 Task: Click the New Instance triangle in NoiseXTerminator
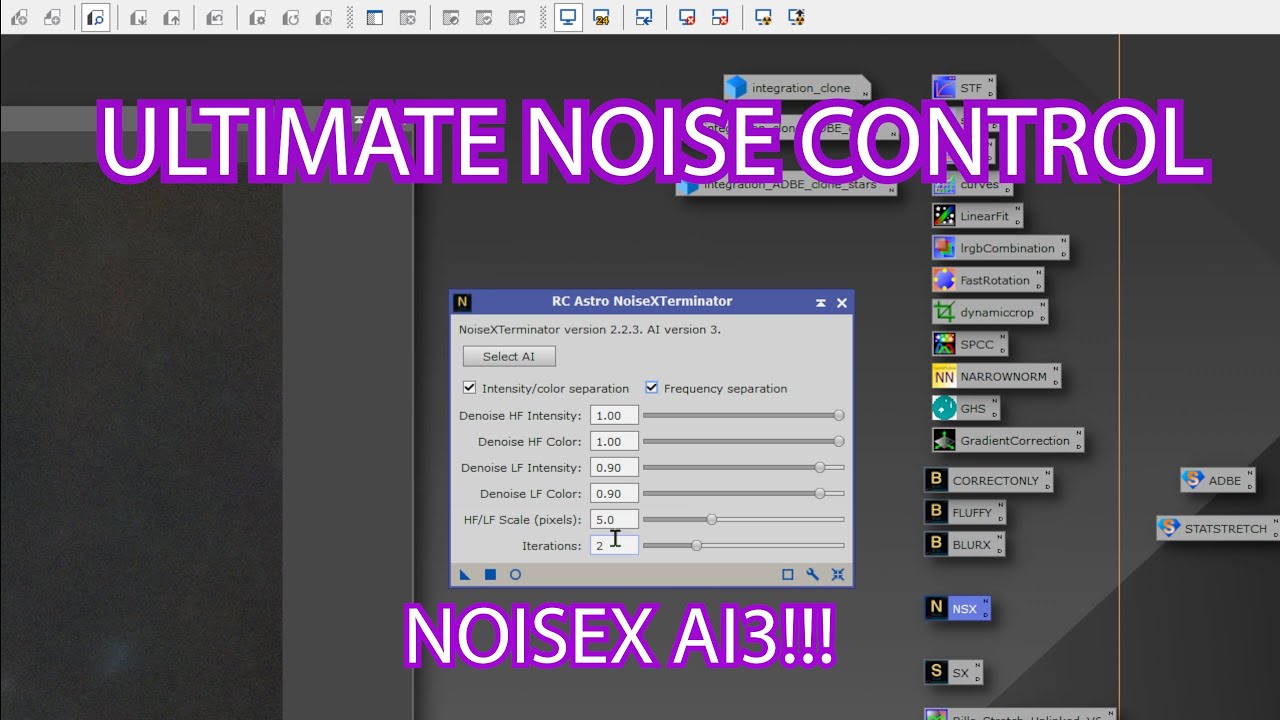465,574
